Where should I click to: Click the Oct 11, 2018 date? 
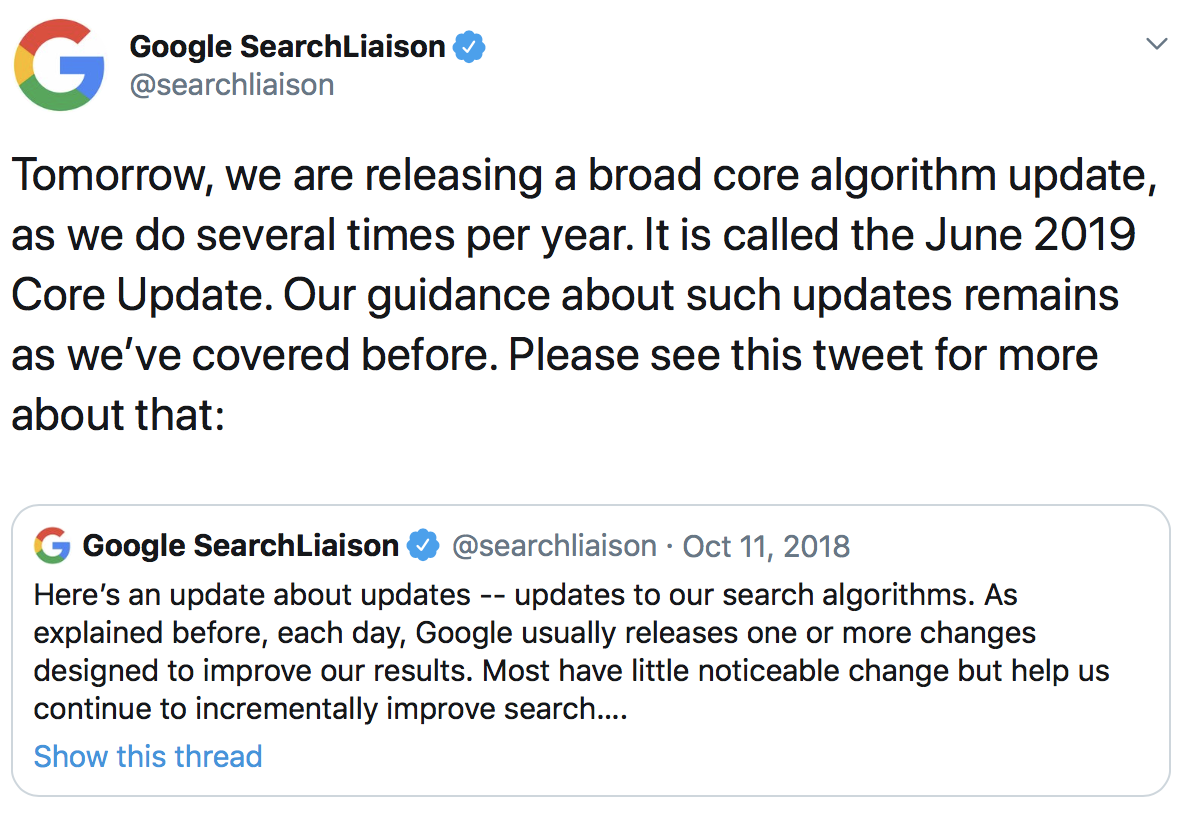click(766, 545)
